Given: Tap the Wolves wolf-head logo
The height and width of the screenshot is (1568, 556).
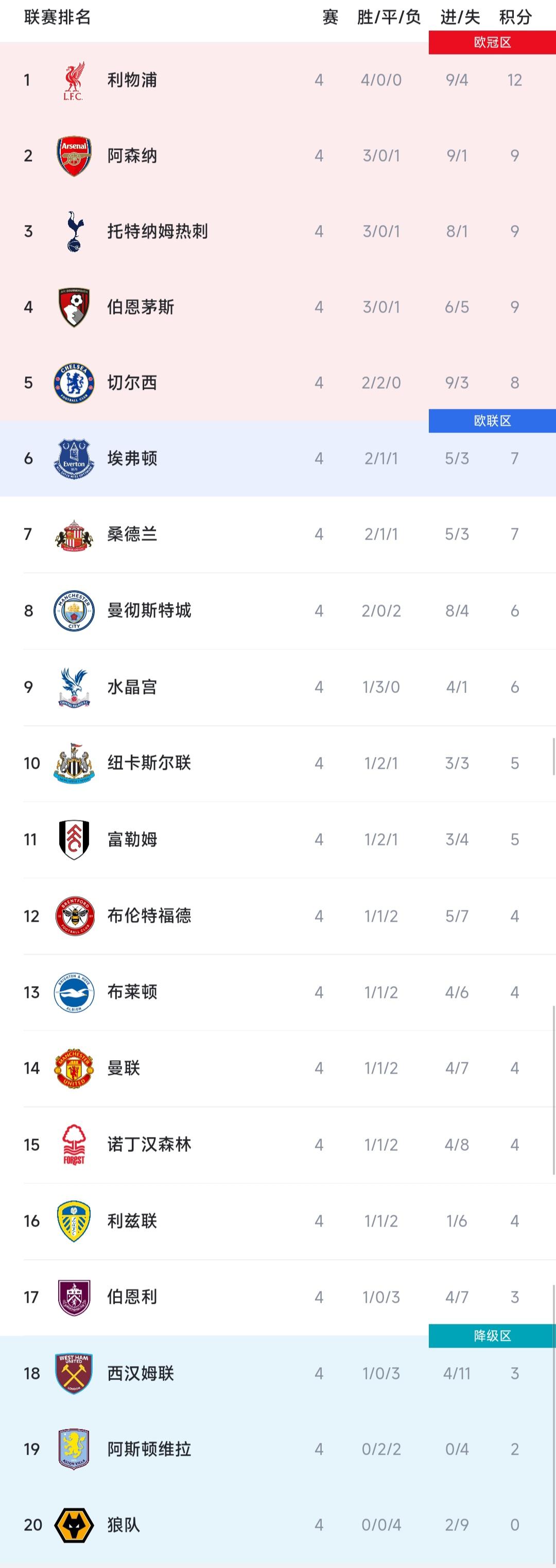Looking at the screenshot, I should [74, 1525].
